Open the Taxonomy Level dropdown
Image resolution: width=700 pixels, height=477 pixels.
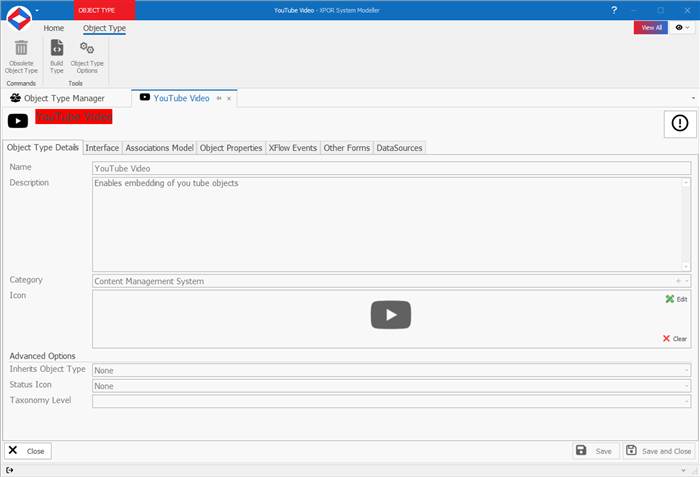(687, 402)
